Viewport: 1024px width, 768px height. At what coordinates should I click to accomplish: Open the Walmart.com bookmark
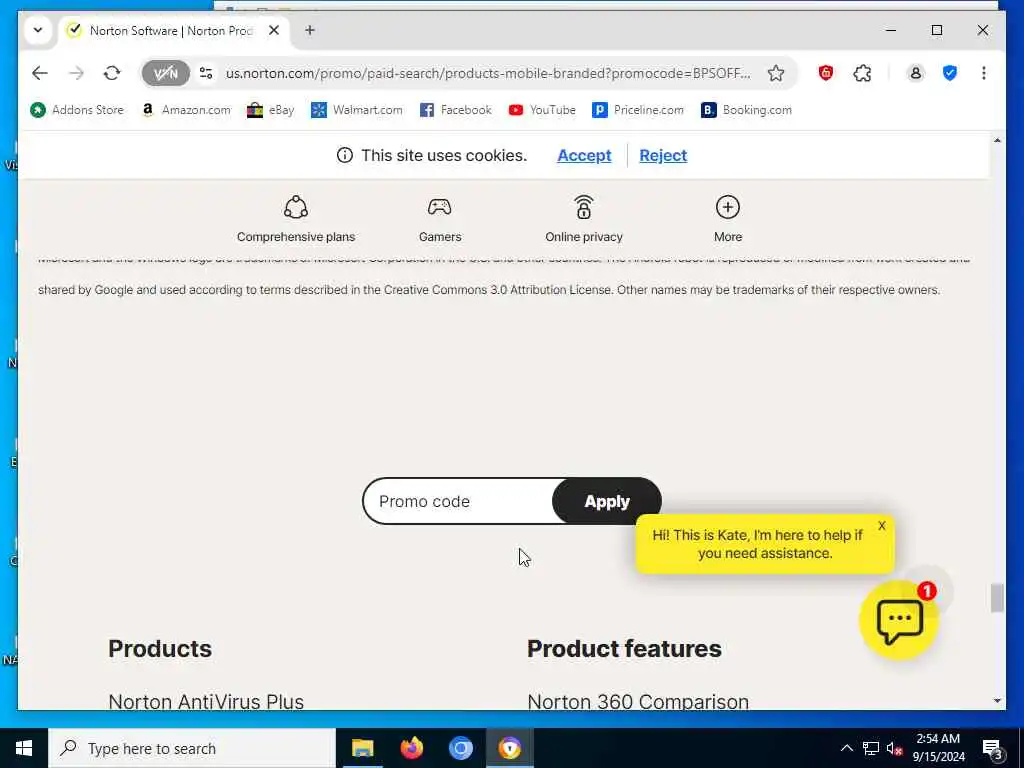[357, 110]
